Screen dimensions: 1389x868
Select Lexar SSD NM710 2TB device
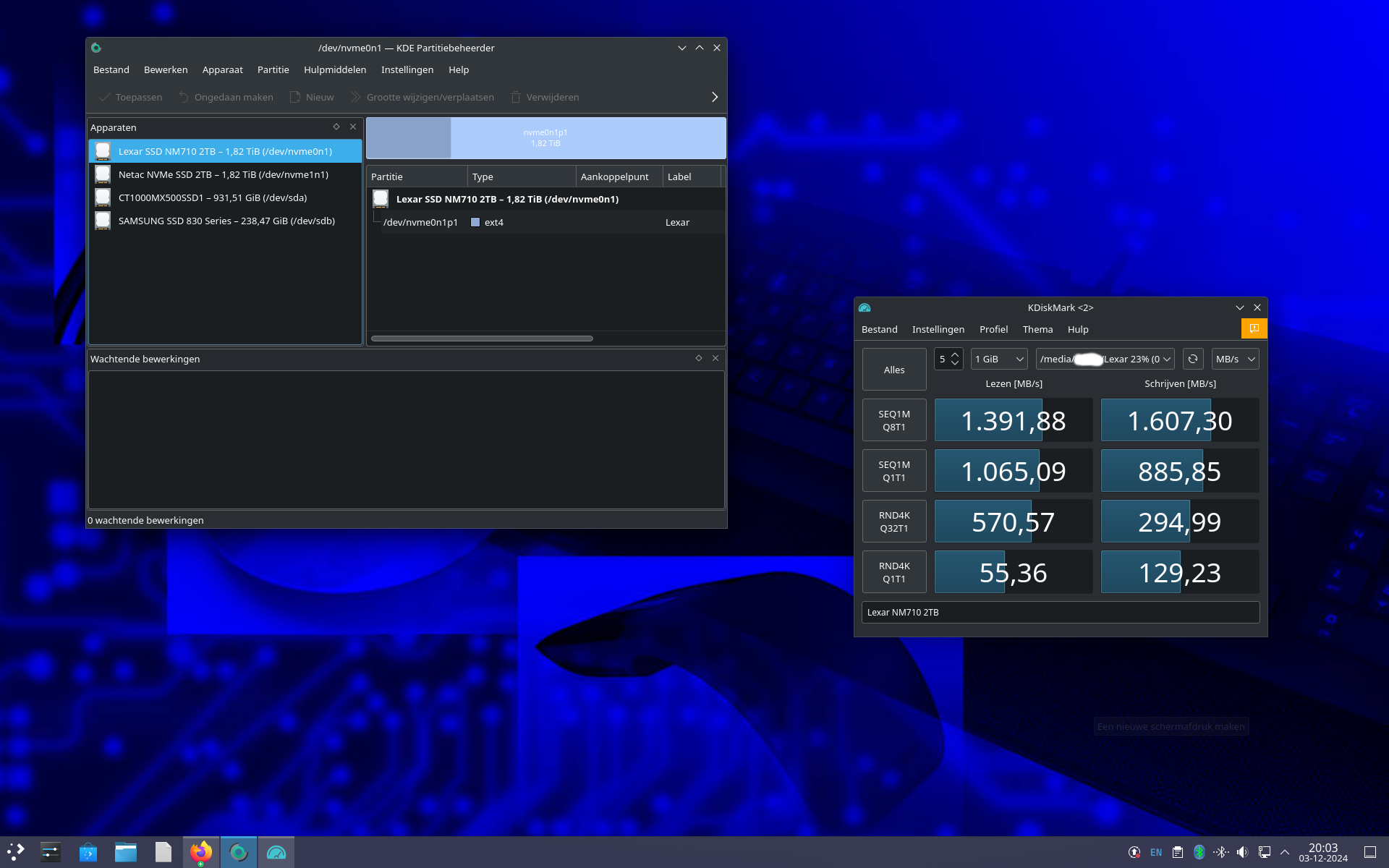click(x=225, y=151)
